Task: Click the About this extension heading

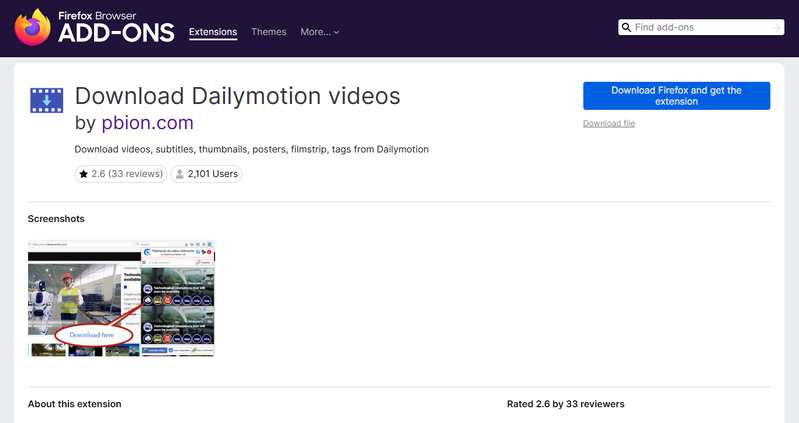Action: [74, 404]
